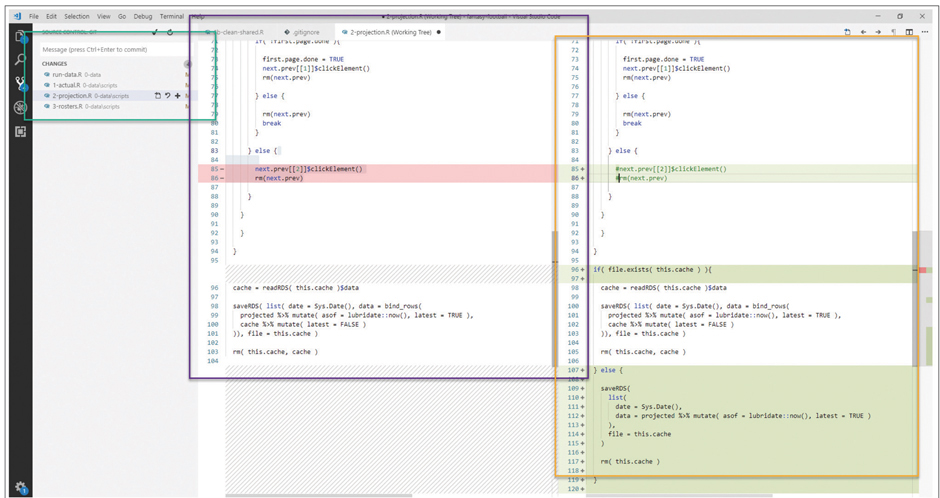The height and width of the screenshot is (498, 940).
Task: Click the horizontal scrollbar under left pane
Action: coord(319,496)
